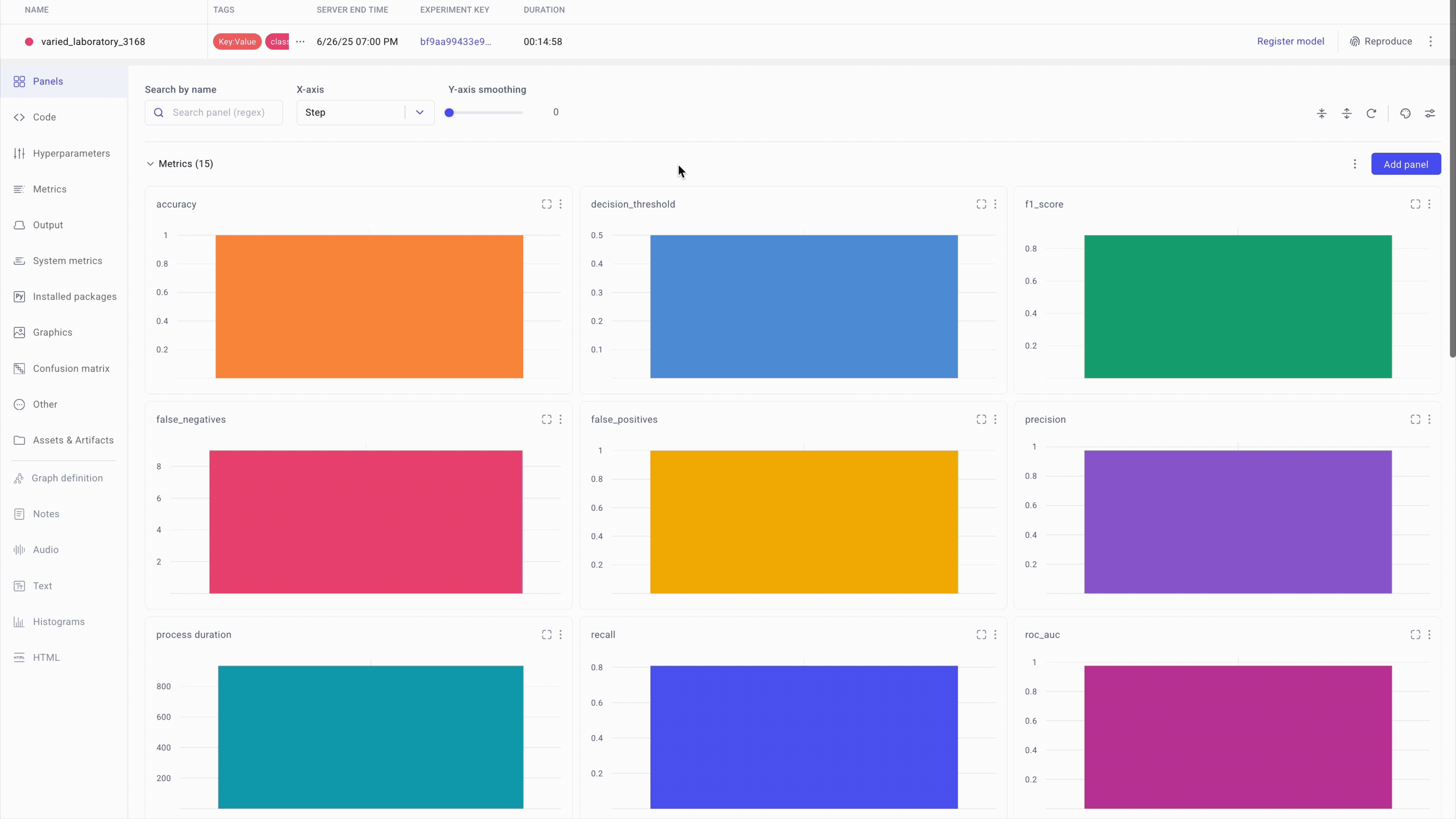The height and width of the screenshot is (819, 1456).
Task: Open the Confusion matrix tab
Action: [x=71, y=368]
